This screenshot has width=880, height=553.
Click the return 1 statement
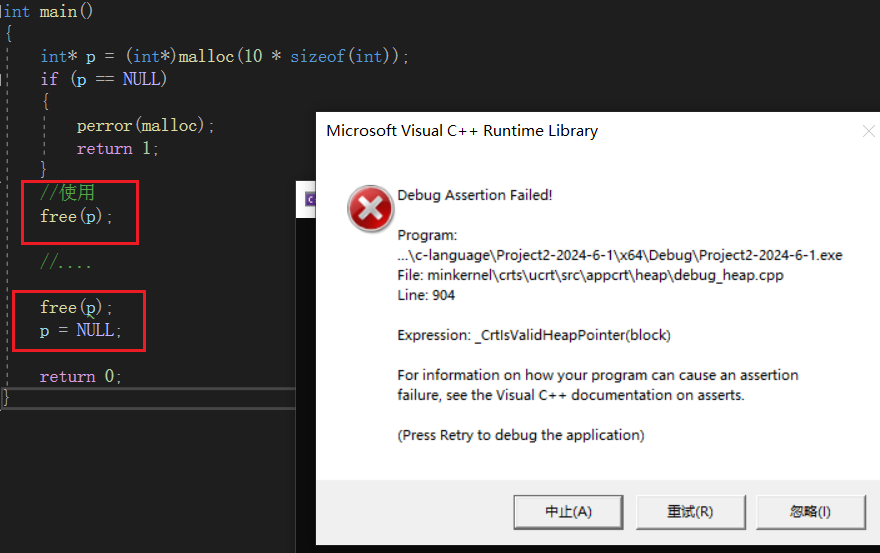(x=118, y=149)
